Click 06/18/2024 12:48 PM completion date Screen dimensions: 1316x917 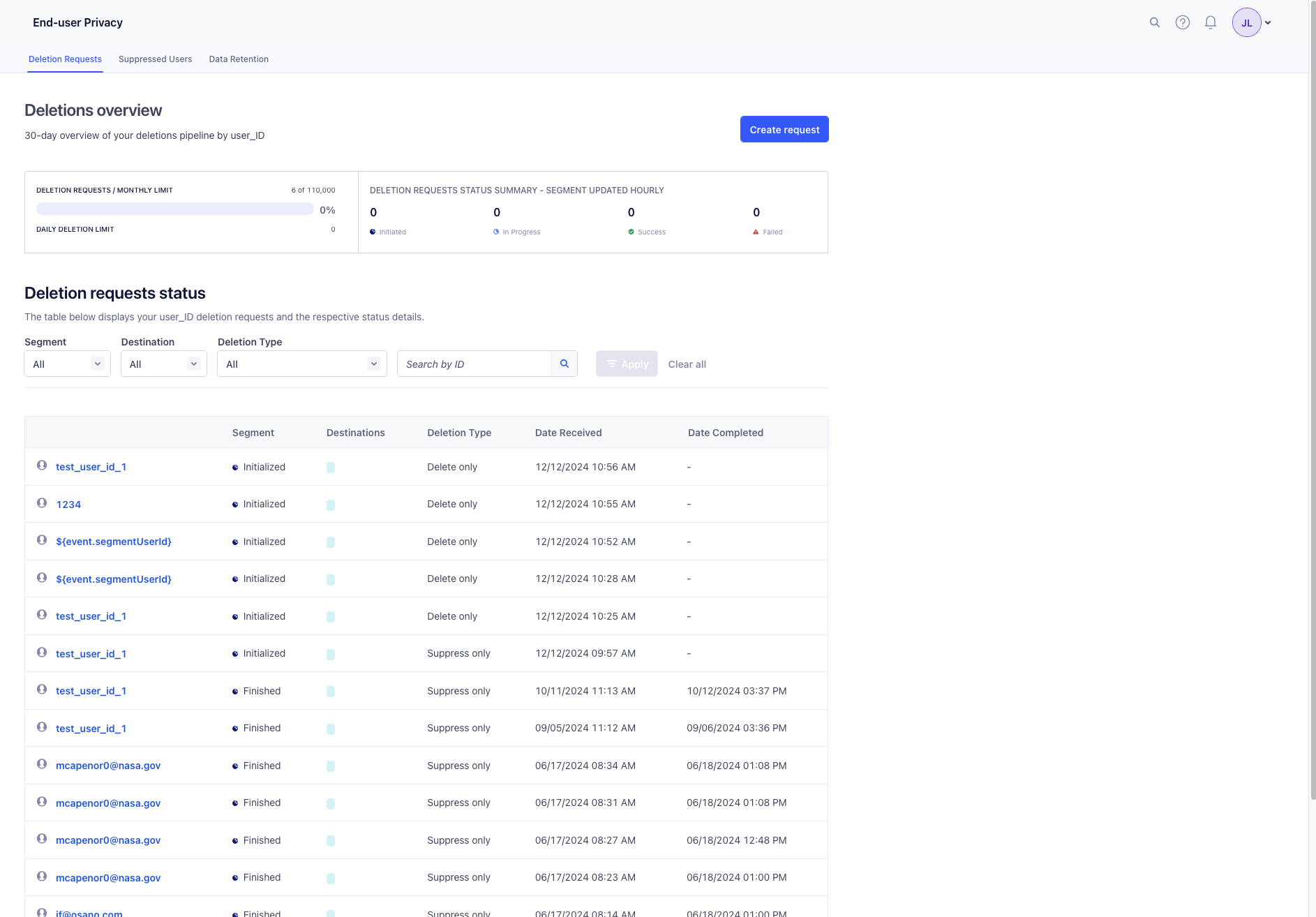(x=737, y=840)
